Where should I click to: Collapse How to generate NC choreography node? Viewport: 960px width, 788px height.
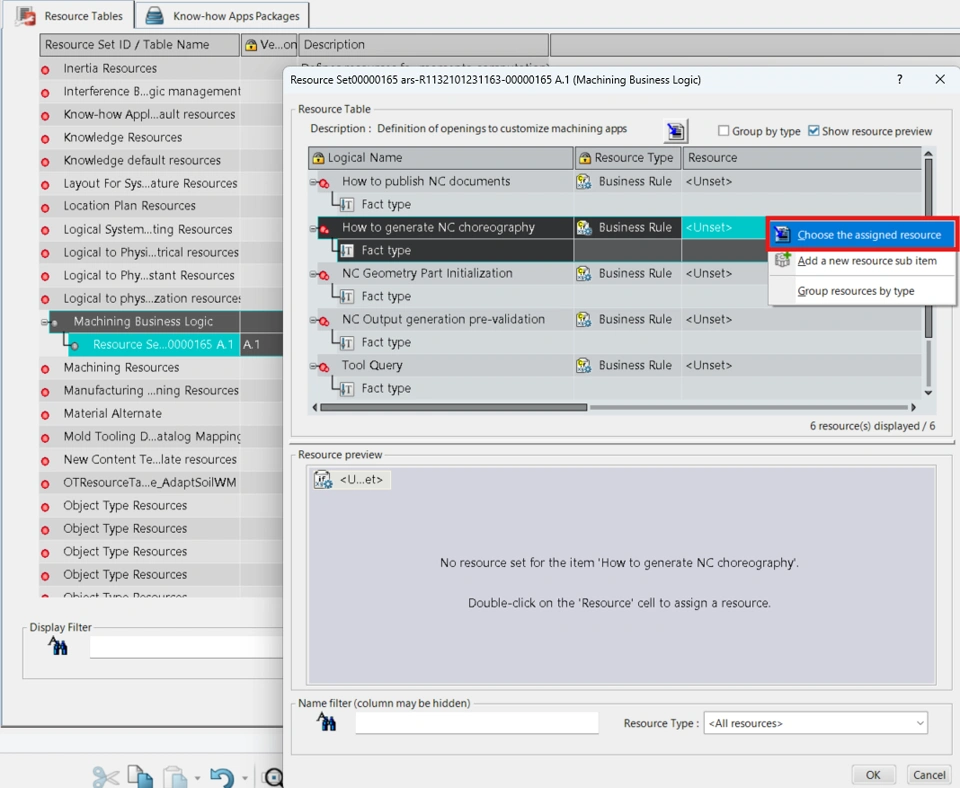point(313,228)
